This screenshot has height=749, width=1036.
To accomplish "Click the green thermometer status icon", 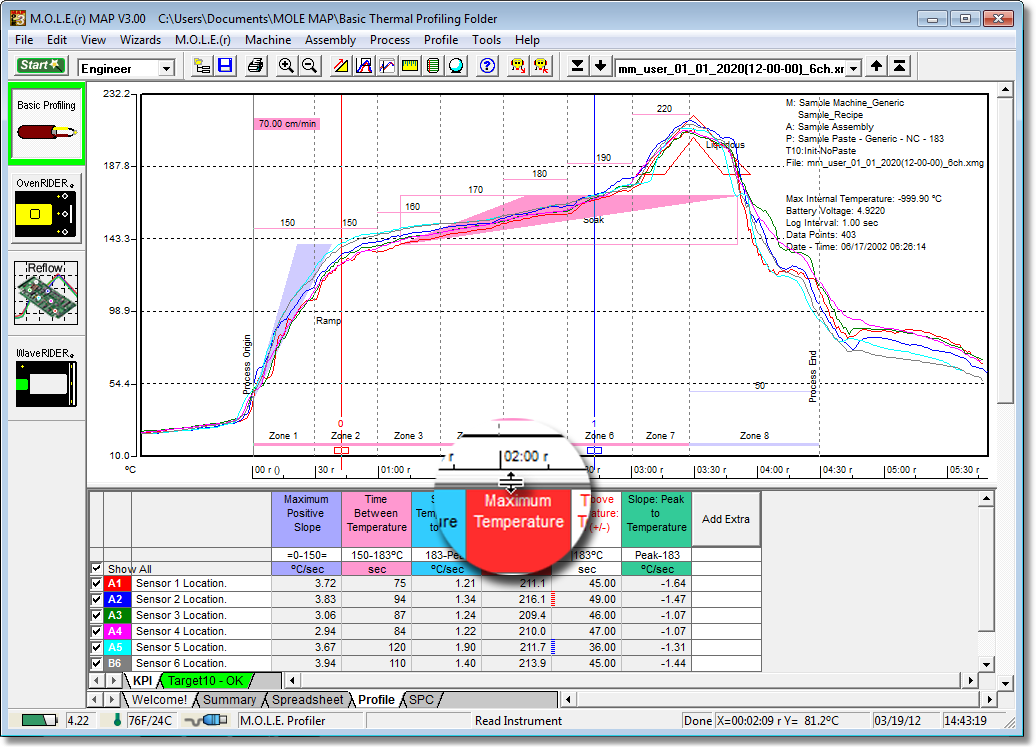I will pyautogui.click(x=117, y=720).
